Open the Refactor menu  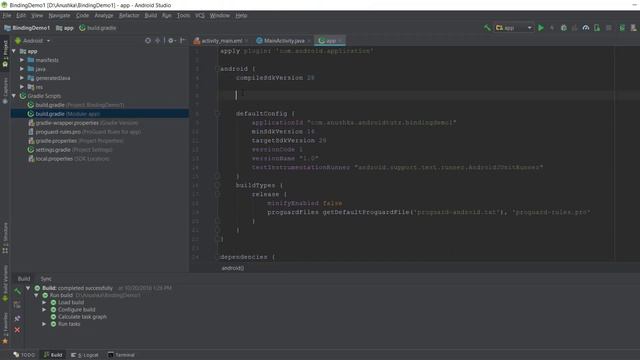129,16
